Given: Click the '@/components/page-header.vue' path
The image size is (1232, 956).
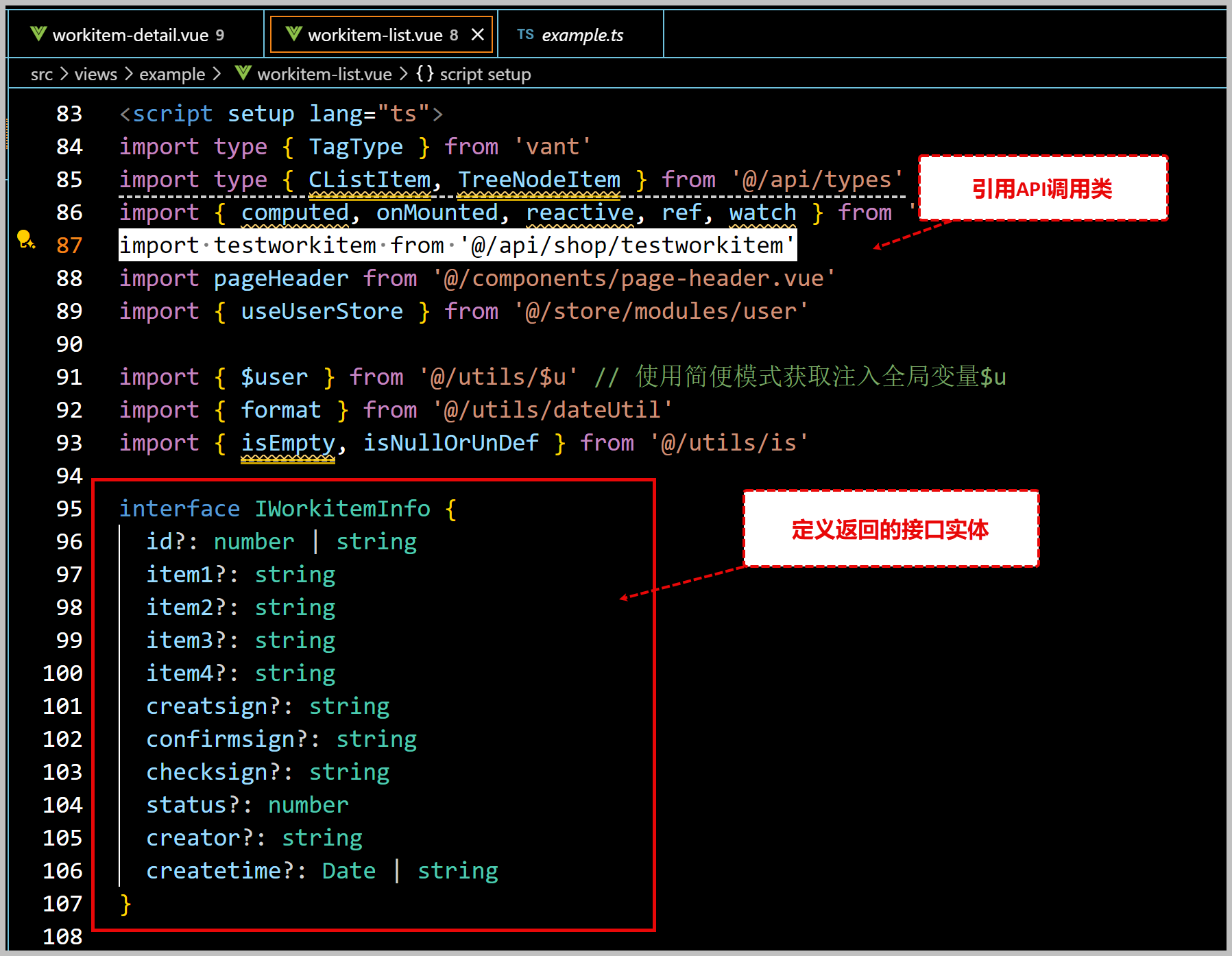Looking at the screenshot, I should tap(634, 278).
